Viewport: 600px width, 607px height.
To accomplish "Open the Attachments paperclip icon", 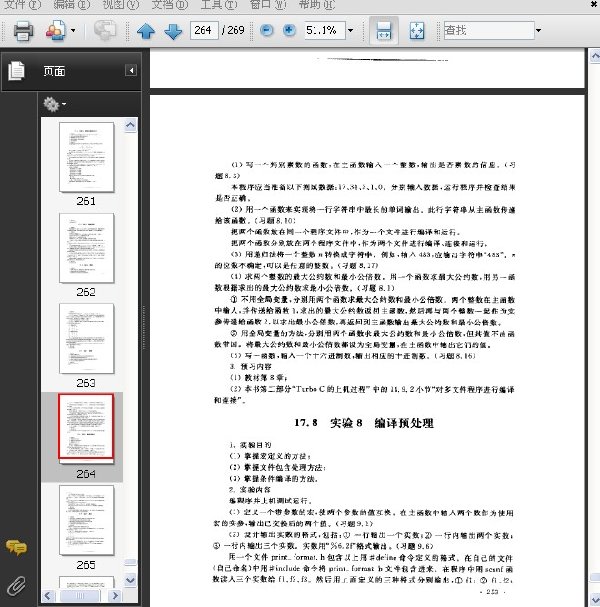I will (16, 586).
